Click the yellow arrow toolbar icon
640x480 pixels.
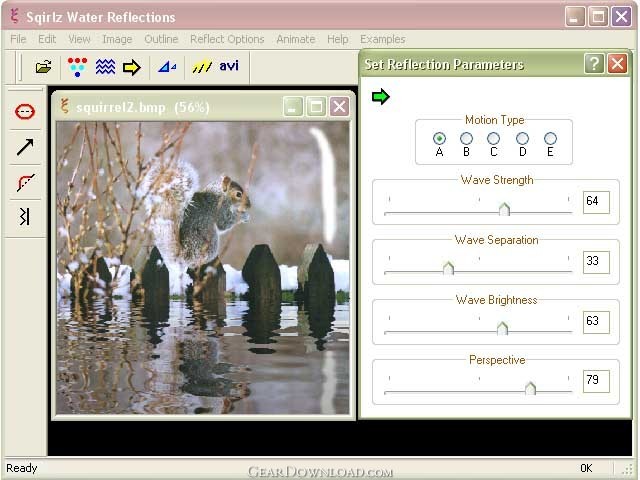[x=131, y=67]
